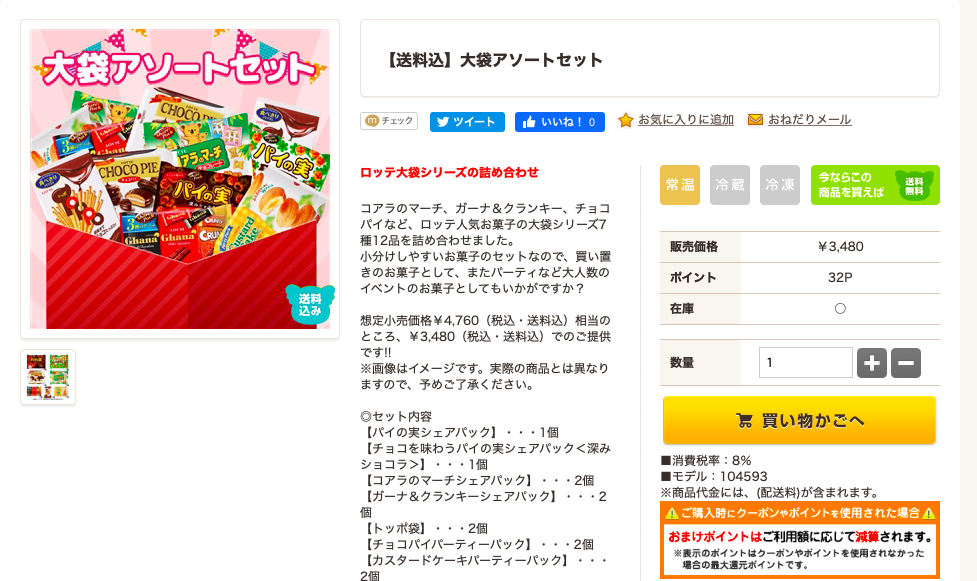Select the small product thumbnail image
The image size is (977, 581).
(x=48, y=377)
